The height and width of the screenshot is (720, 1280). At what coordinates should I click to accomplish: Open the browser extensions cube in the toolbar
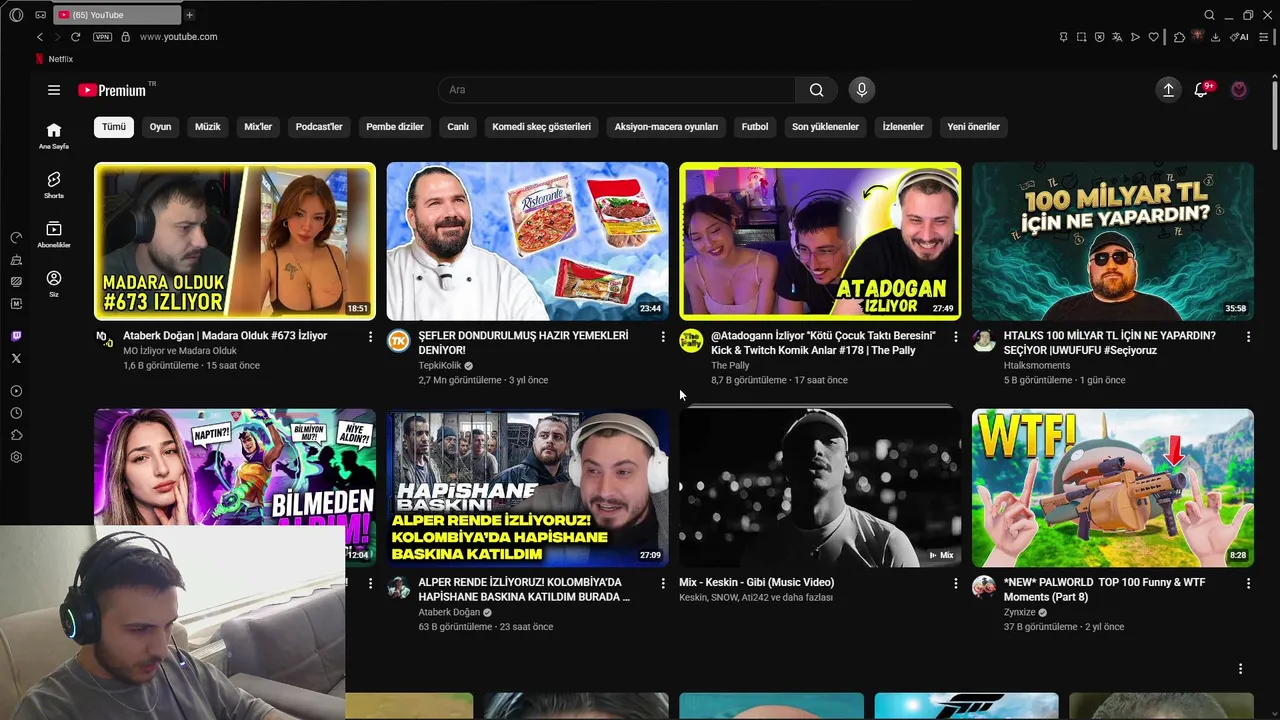1180,37
